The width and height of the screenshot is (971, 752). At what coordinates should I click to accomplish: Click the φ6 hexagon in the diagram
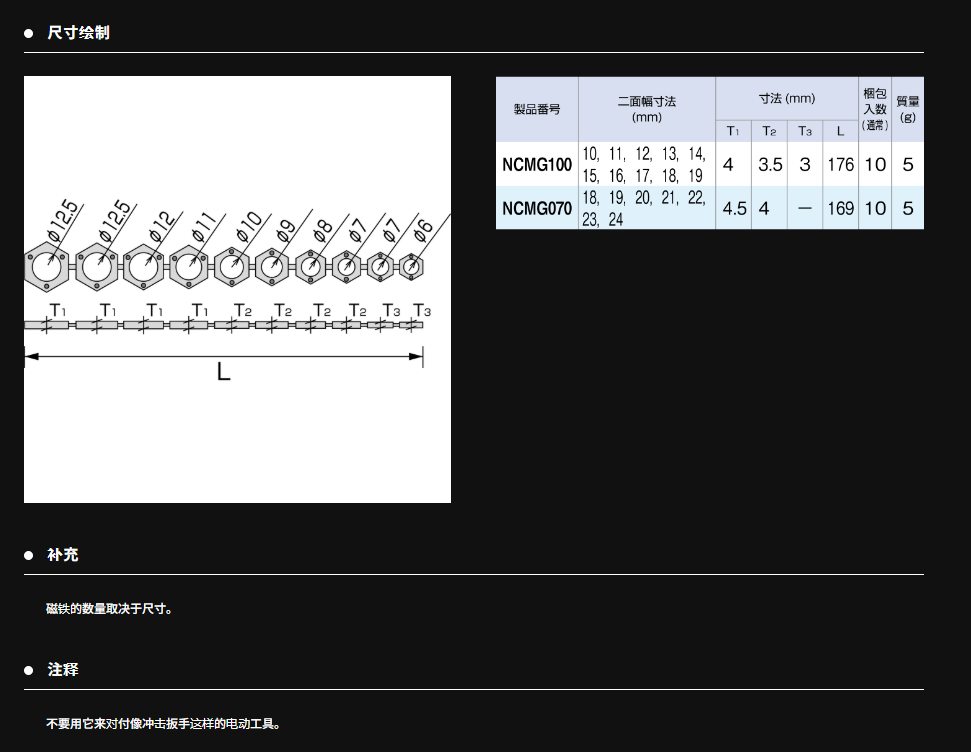point(412,266)
